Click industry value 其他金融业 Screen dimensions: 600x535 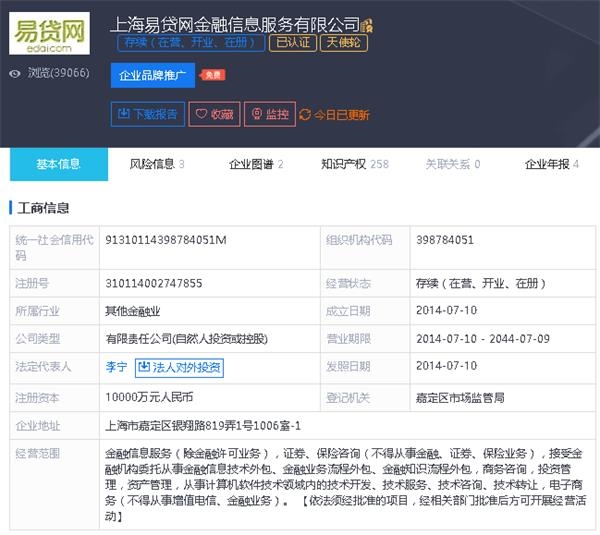[x=133, y=311]
